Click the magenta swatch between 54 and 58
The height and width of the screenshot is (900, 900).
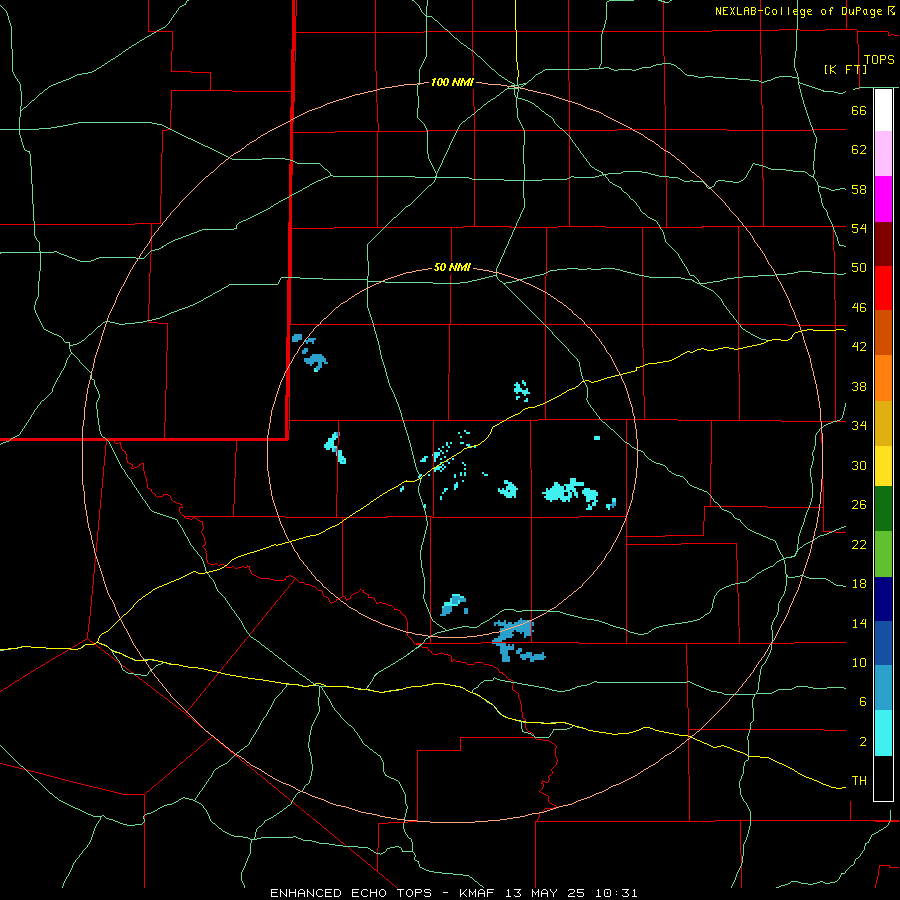click(x=883, y=199)
